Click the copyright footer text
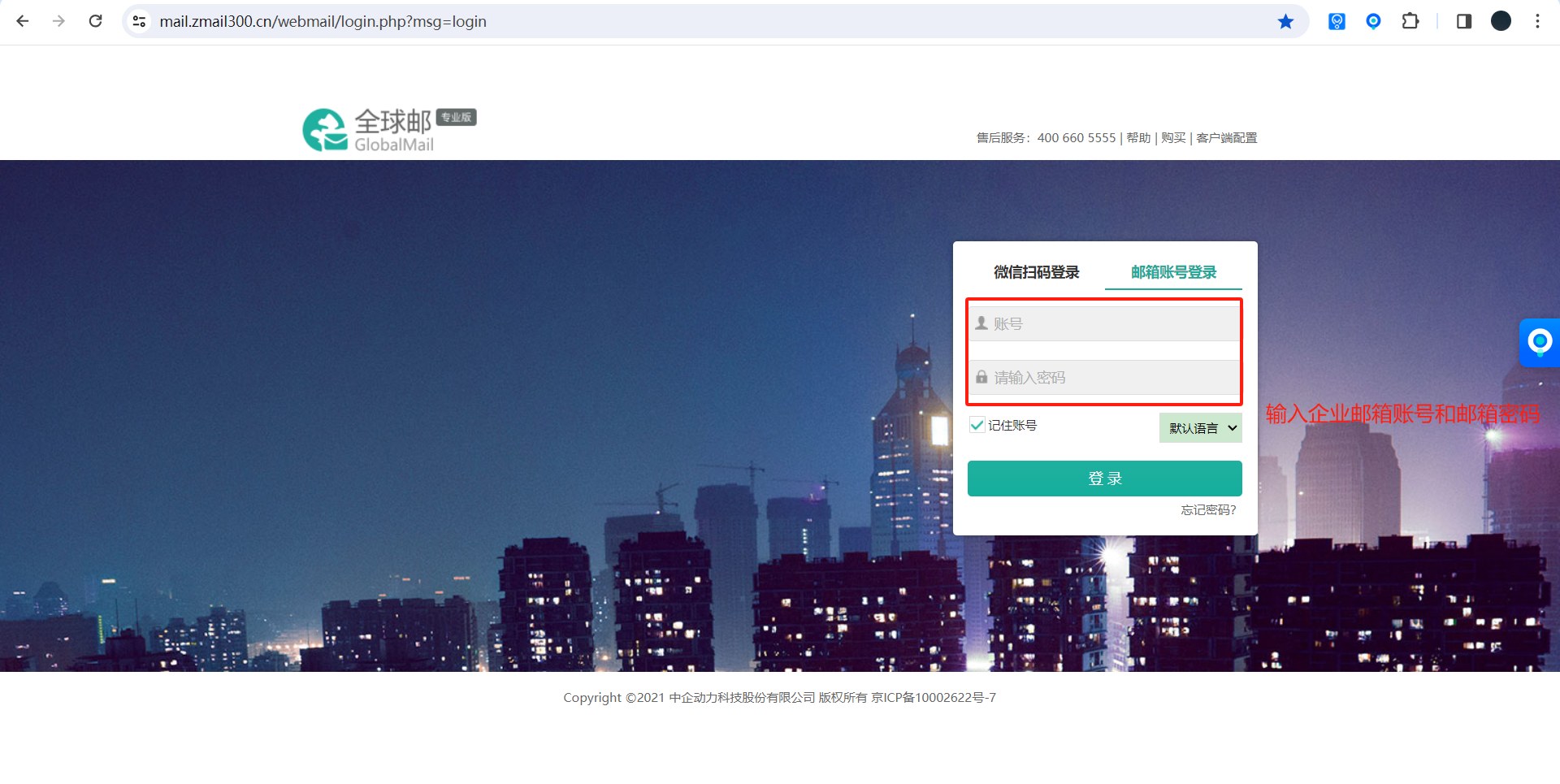Image resolution: width=1560 pixels, height=784 pixels. coord(780,698)
